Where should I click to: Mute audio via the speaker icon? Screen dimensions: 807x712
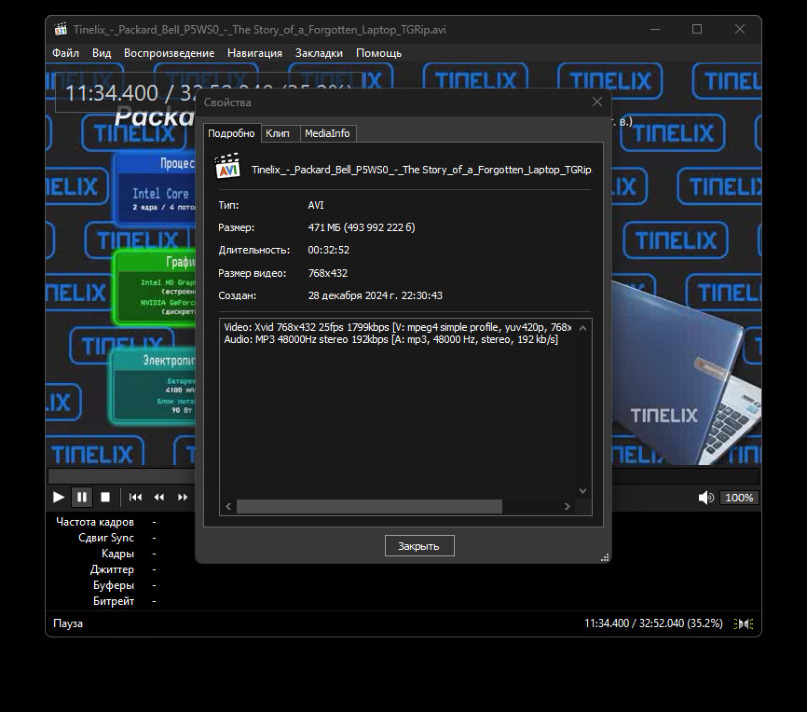pos(706,497)
